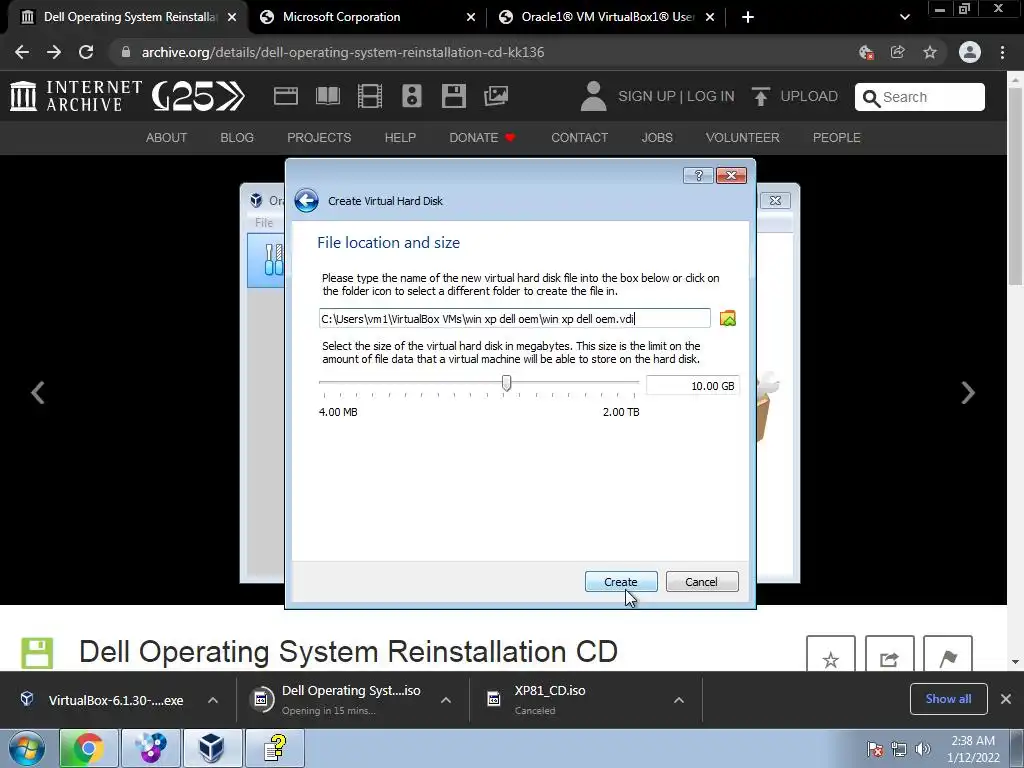The image size is (1024, 768).
Task: Expand options for the VirtualBox-6.1.30 exe download
Action: click(213, 700)
